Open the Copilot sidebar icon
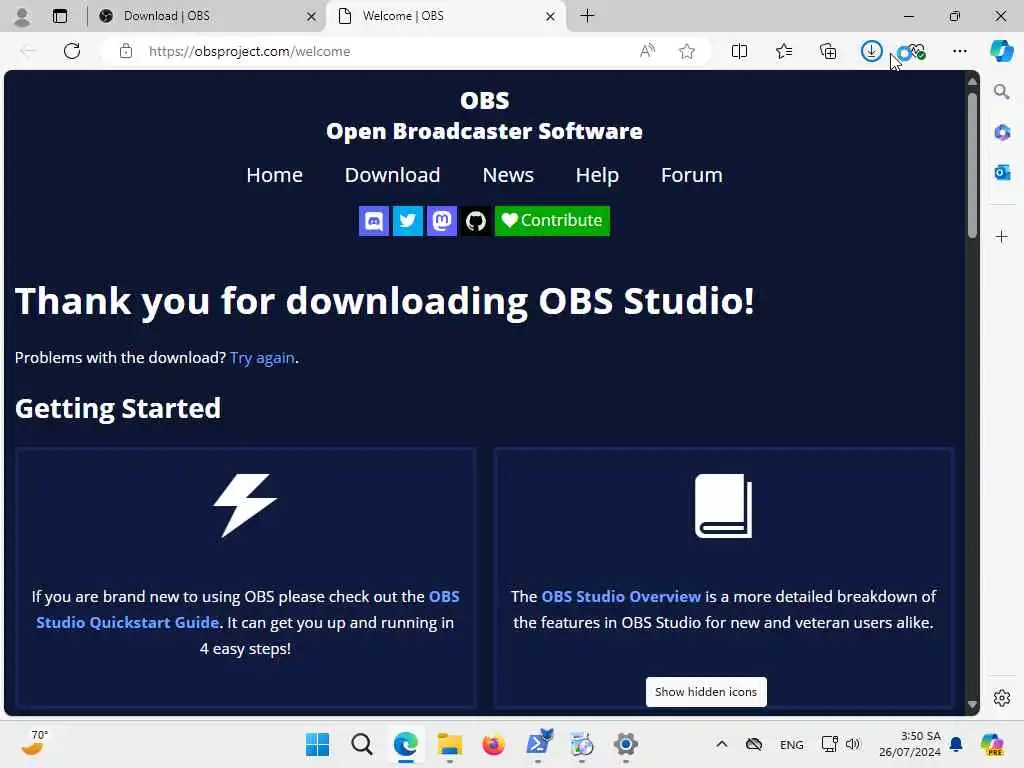Image resolution: width=1024 pixels, height=768 pixels. [1002, 51]
